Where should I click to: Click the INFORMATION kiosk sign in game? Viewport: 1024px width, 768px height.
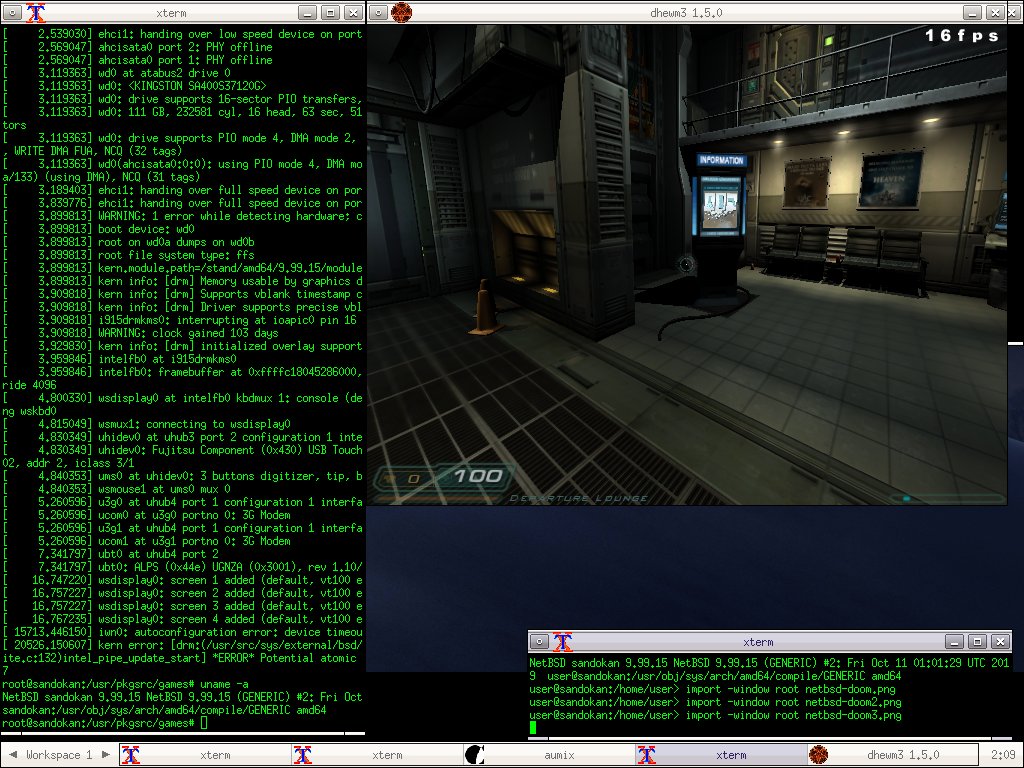tap(721, 160)
